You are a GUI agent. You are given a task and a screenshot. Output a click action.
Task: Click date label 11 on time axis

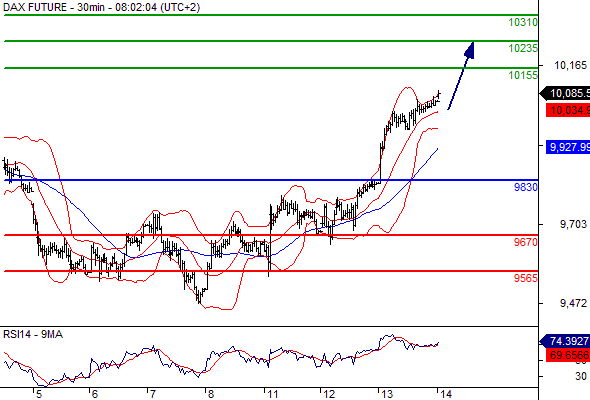click(x=272, y=394)
